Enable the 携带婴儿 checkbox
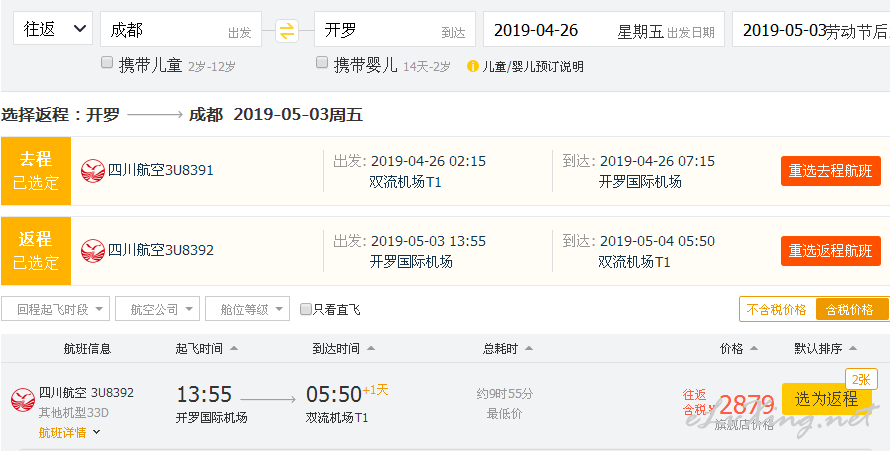Viewport: 890px width, 451px height. coord(322,63)
